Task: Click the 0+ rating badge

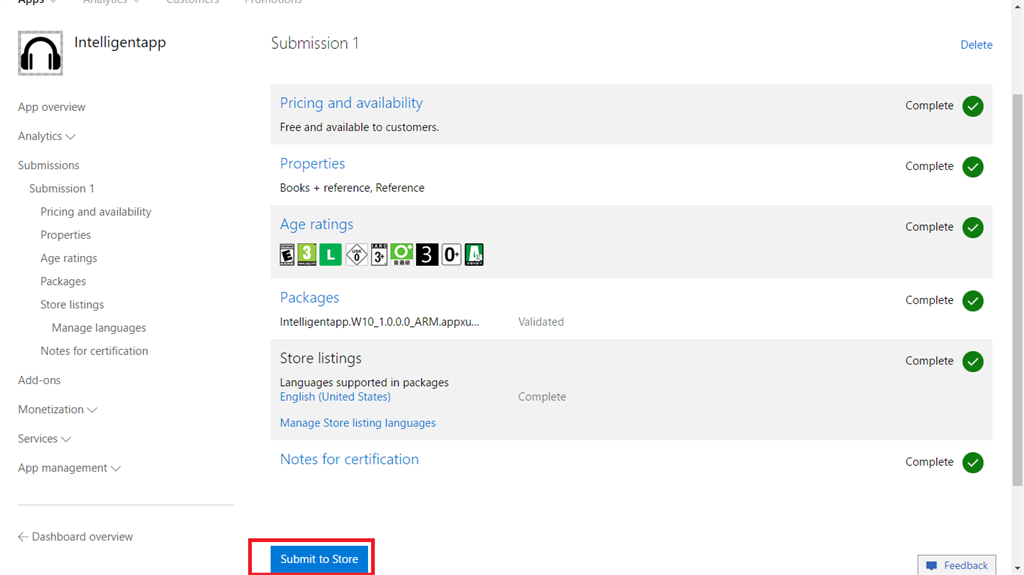Action: (451, 254)
